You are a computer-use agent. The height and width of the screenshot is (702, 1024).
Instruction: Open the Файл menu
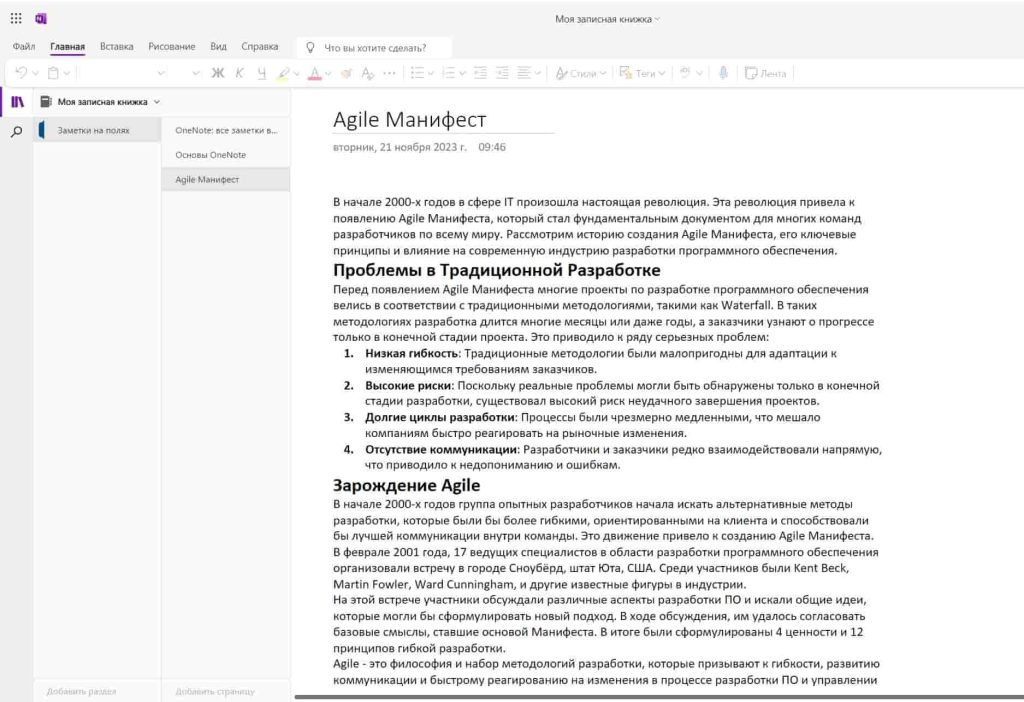pos(24,46)
